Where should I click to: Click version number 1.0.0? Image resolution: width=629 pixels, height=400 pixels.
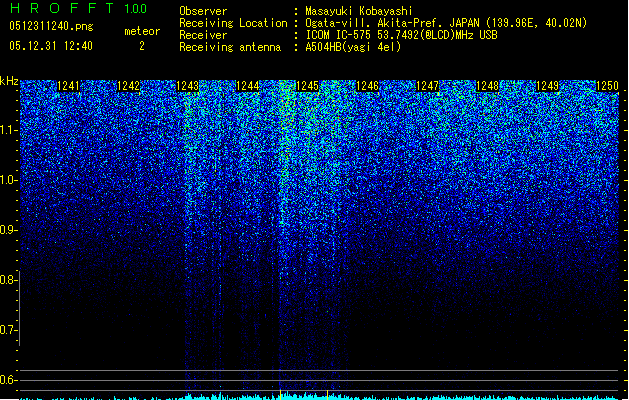click(135, 9)
